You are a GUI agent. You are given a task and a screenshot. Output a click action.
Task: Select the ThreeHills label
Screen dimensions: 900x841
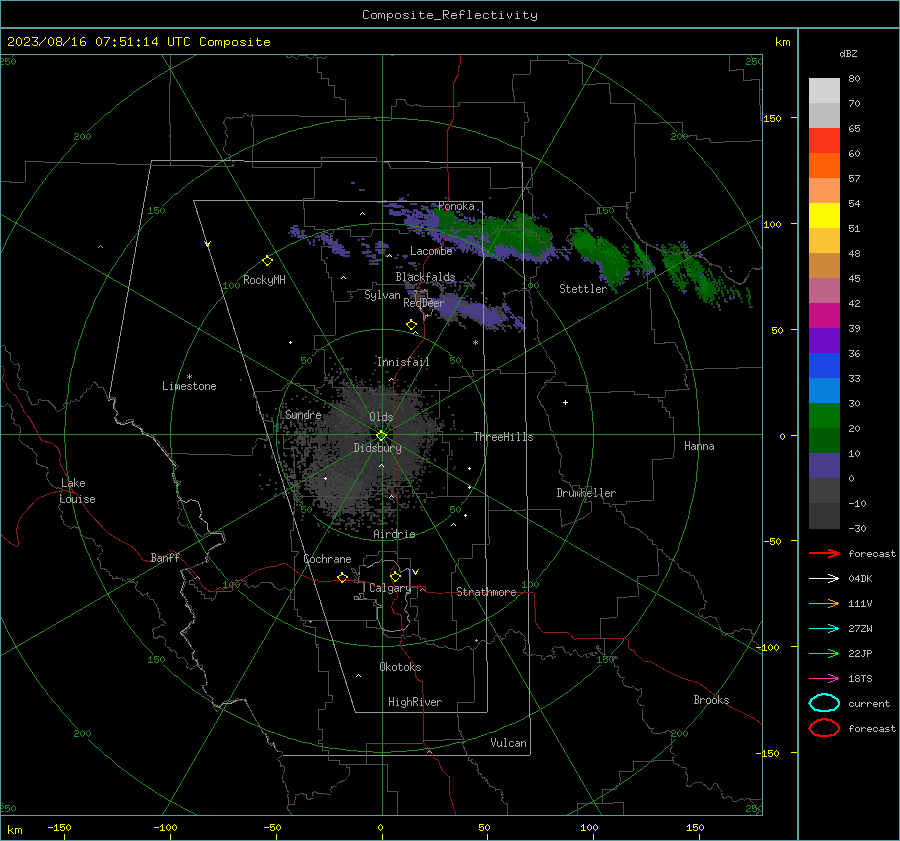503,437
